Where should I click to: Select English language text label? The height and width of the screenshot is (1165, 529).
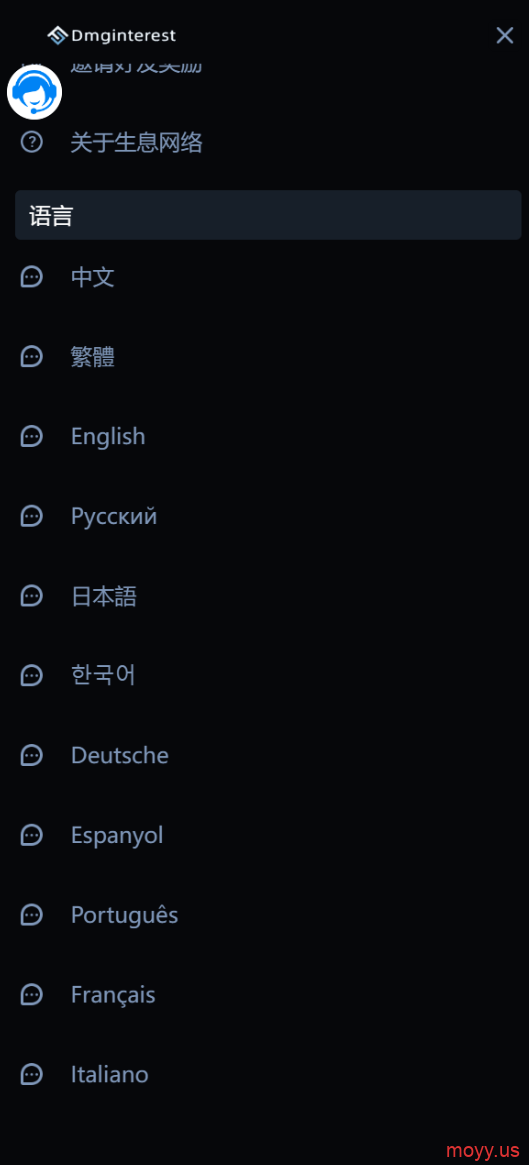108,436
